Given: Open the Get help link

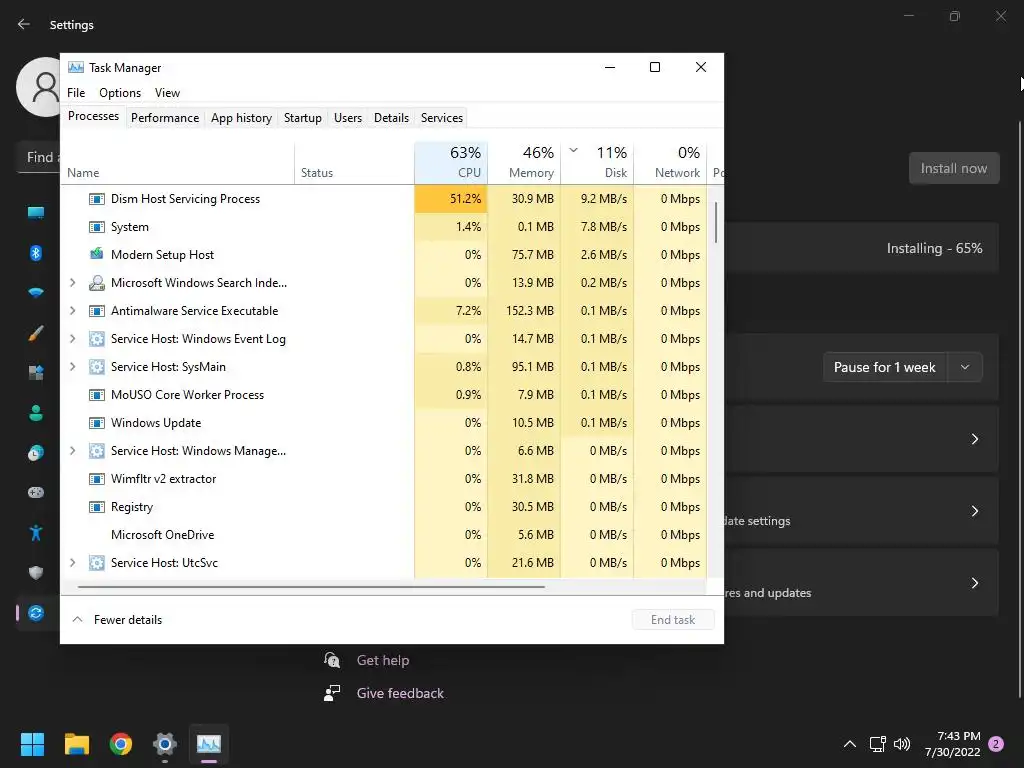Looking at the screenshot, I should [383, 660].
